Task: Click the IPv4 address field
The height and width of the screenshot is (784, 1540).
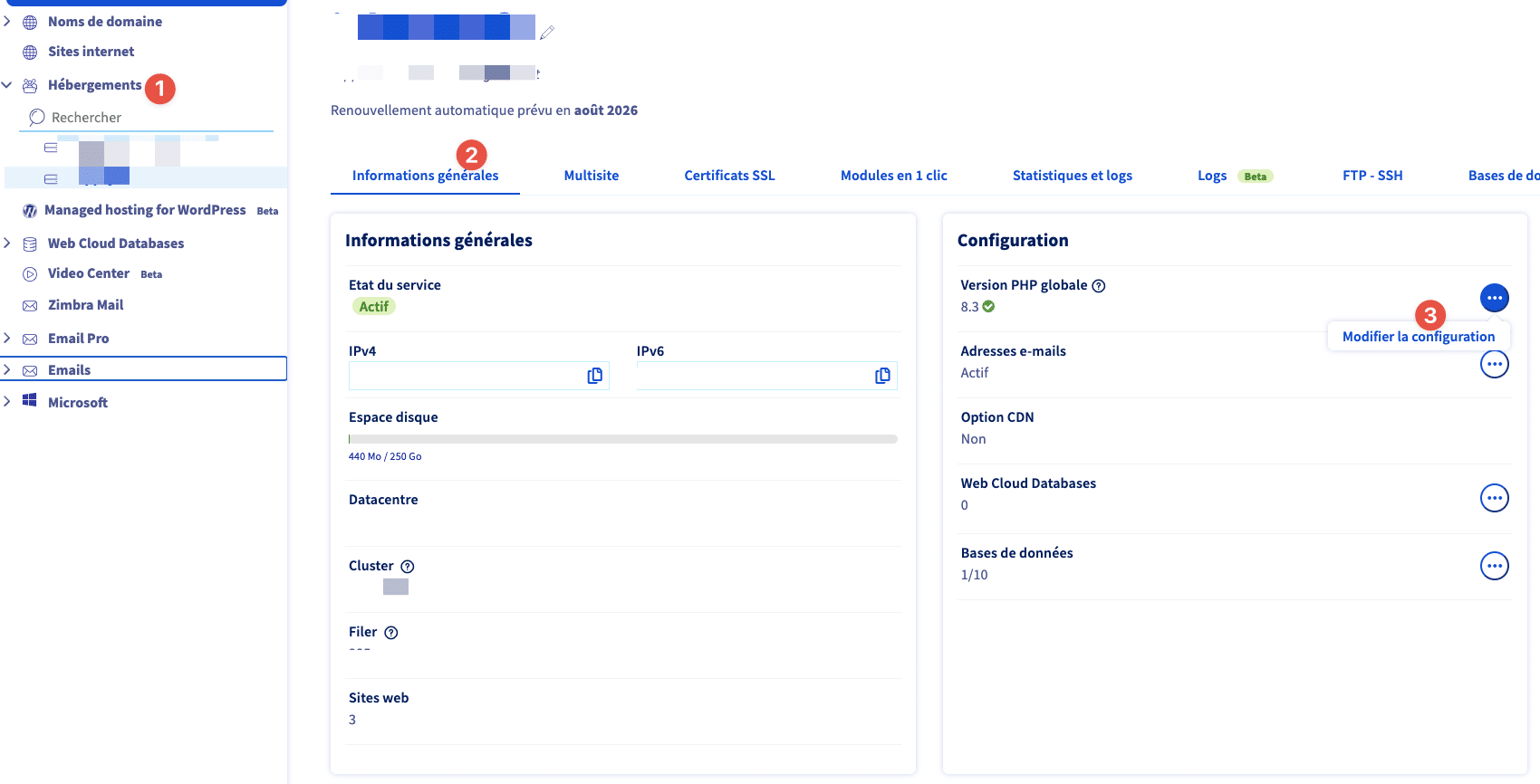Action: (479, 376)
